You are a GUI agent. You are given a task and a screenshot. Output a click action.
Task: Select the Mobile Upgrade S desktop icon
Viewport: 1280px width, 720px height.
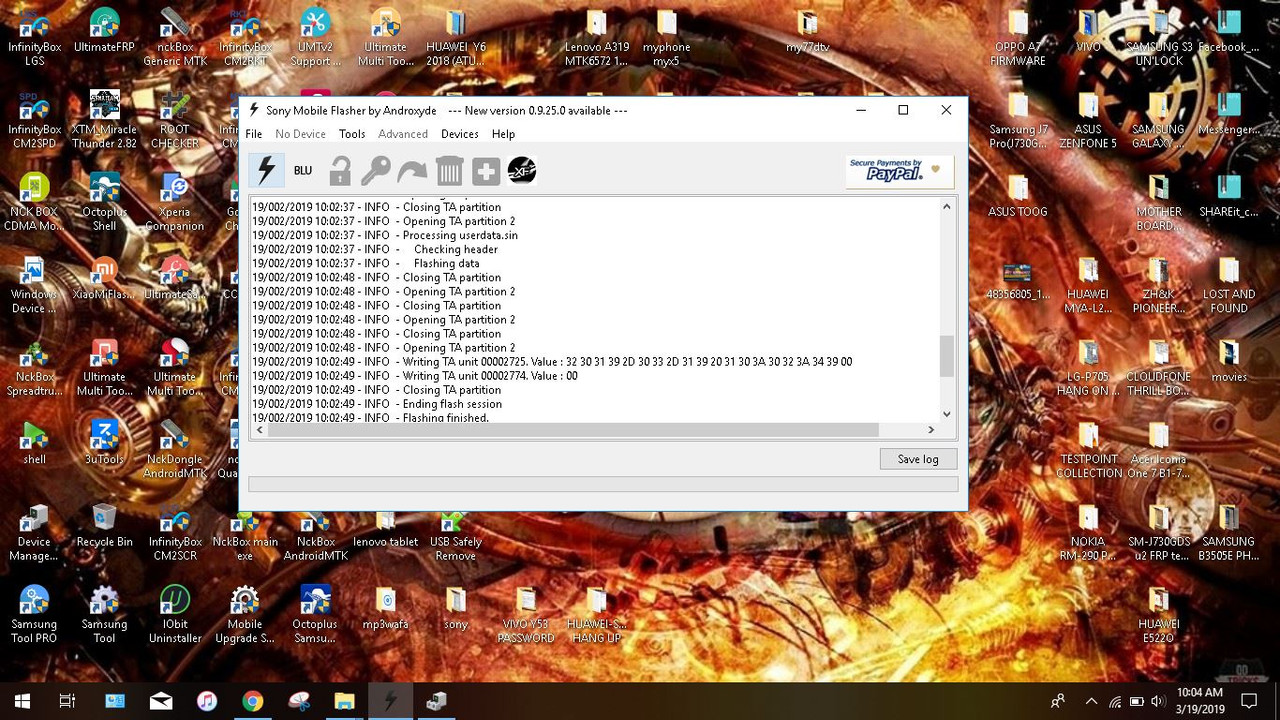pos(245,614)
